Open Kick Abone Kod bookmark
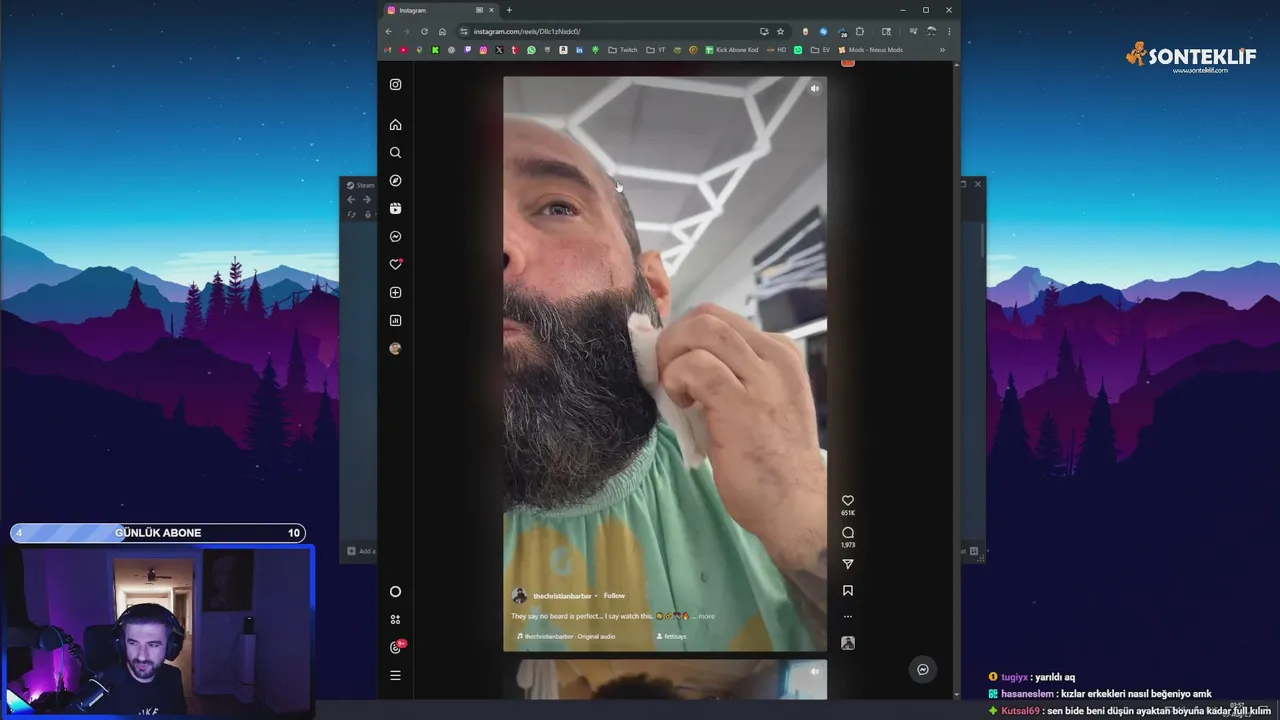The width and height of the screenshot is (1280, 720). point(732,50)
